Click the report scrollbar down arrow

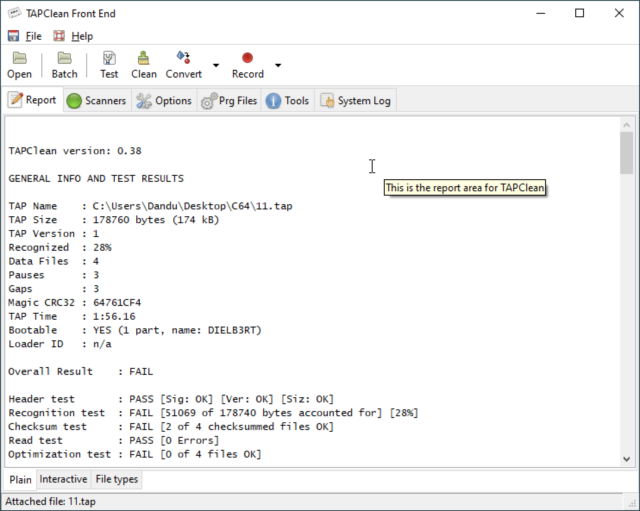(x=627, y=459)
